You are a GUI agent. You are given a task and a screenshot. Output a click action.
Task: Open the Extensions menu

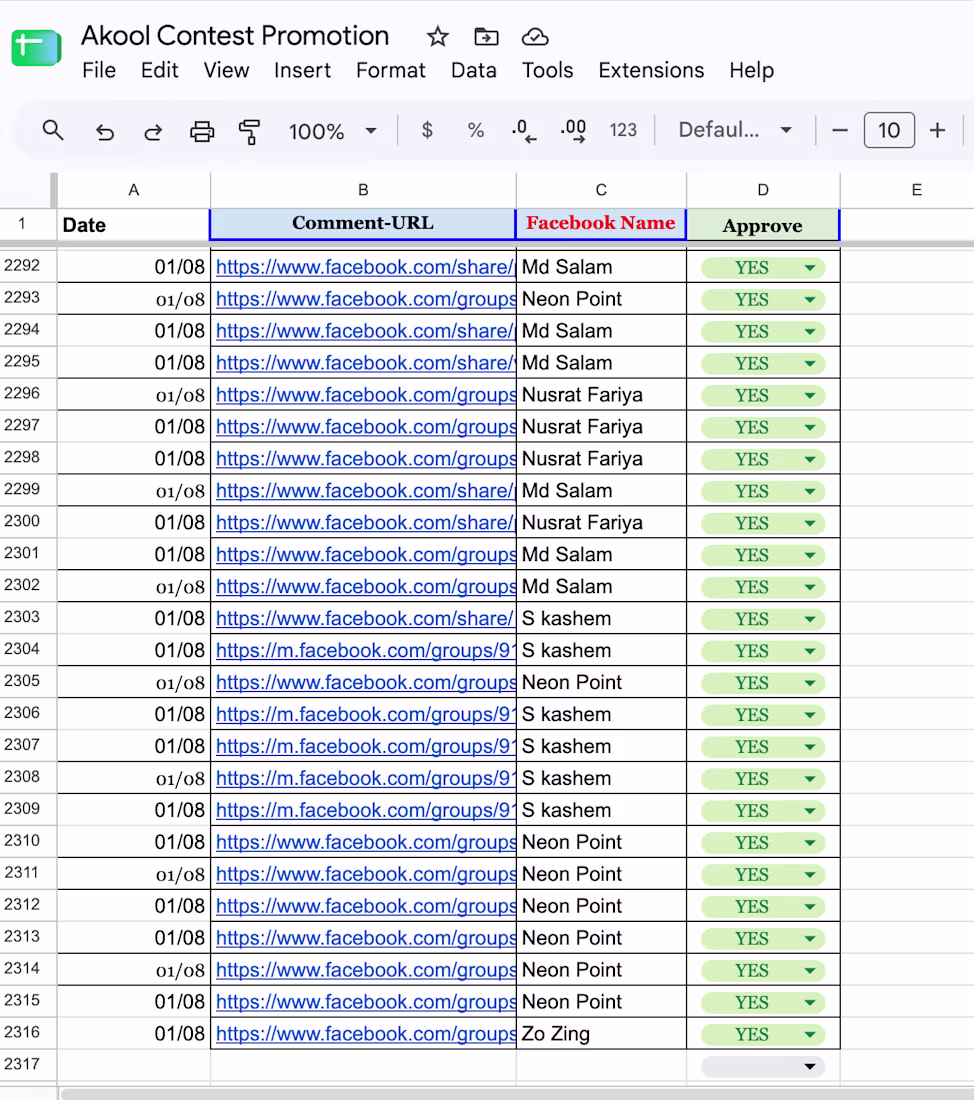click(651, 70)
